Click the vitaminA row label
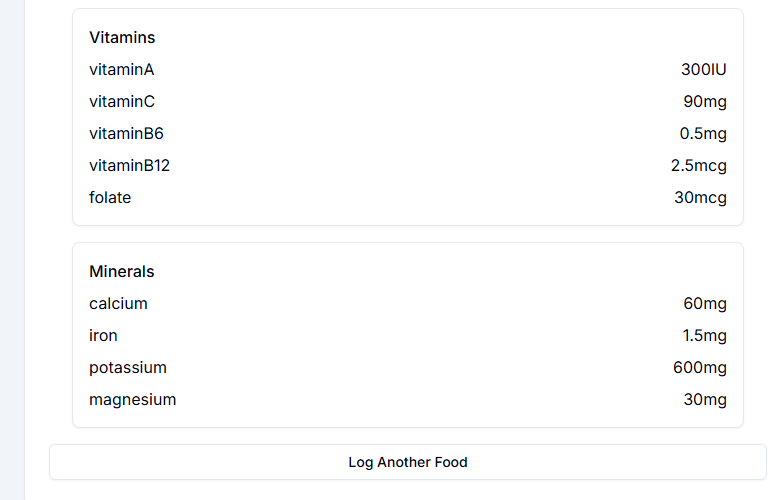The height and width of the screenshot is (500, 777). click(x=122, y=70)
